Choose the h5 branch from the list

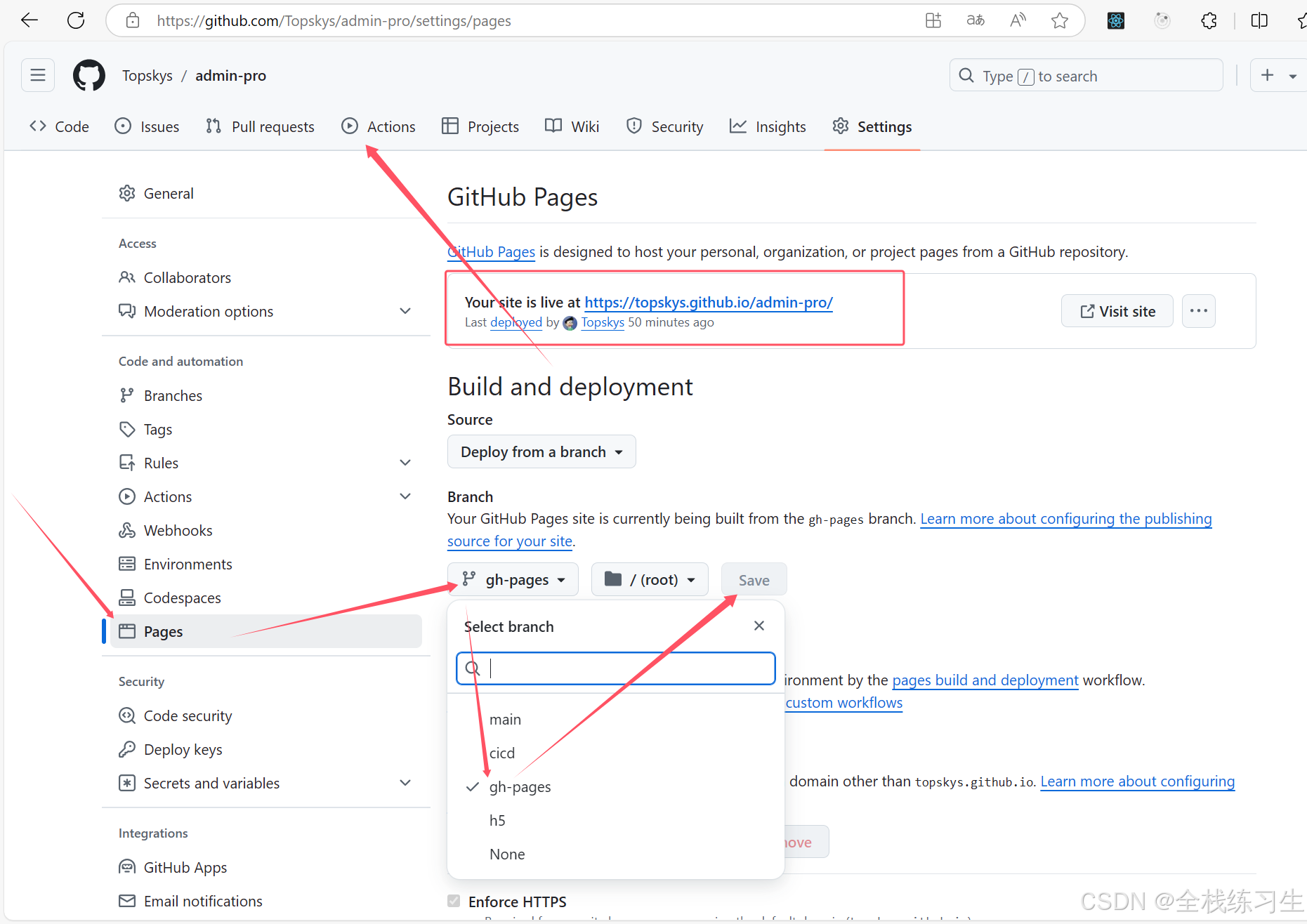(615, 820)
